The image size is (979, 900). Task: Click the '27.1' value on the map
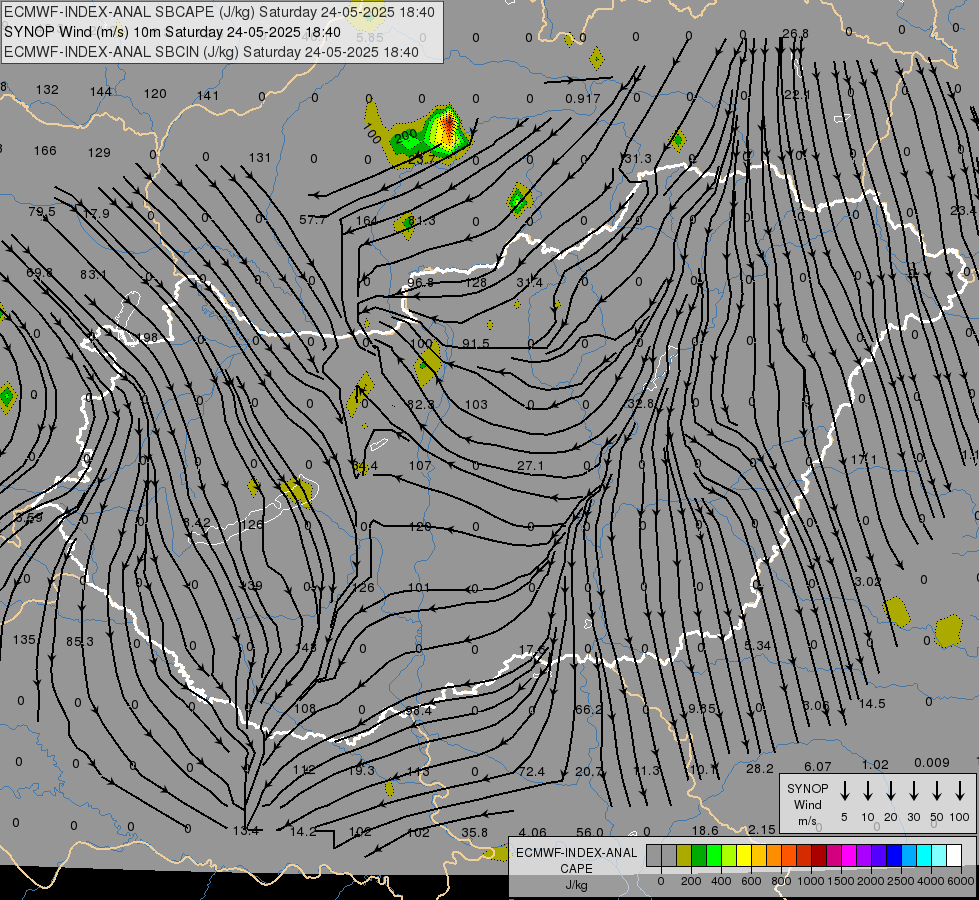point(530,466)
